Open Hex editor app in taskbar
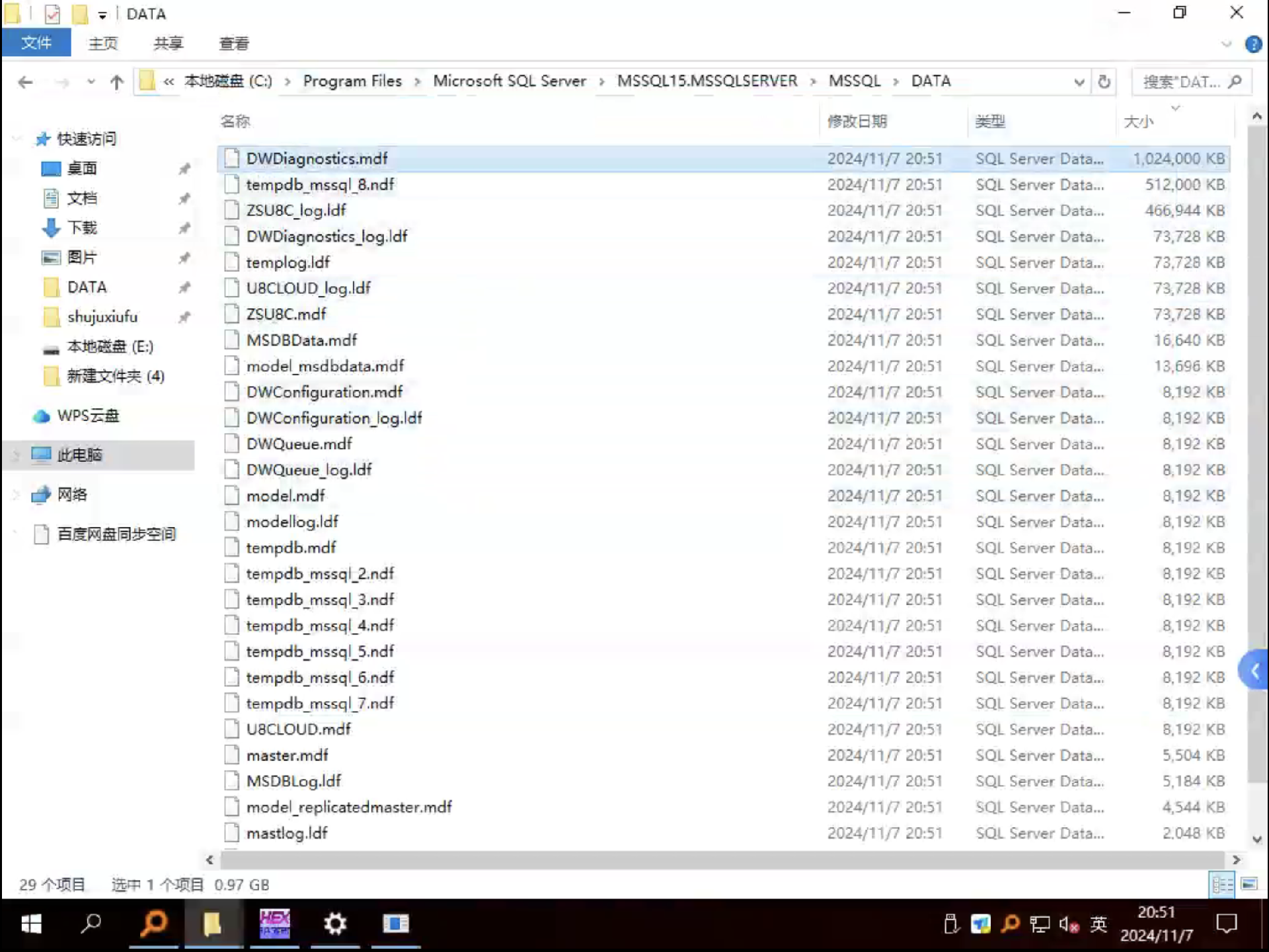 tap(274, 924)
